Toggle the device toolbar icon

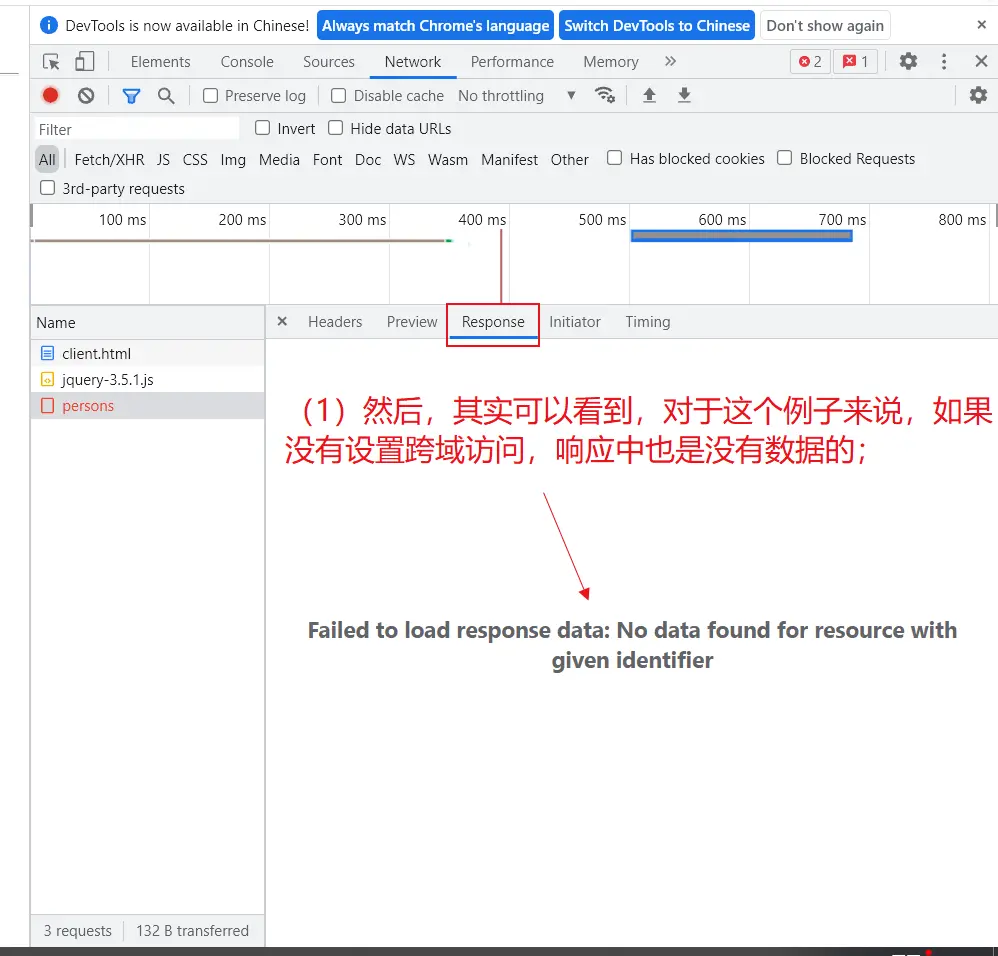[x=84, y=62]
